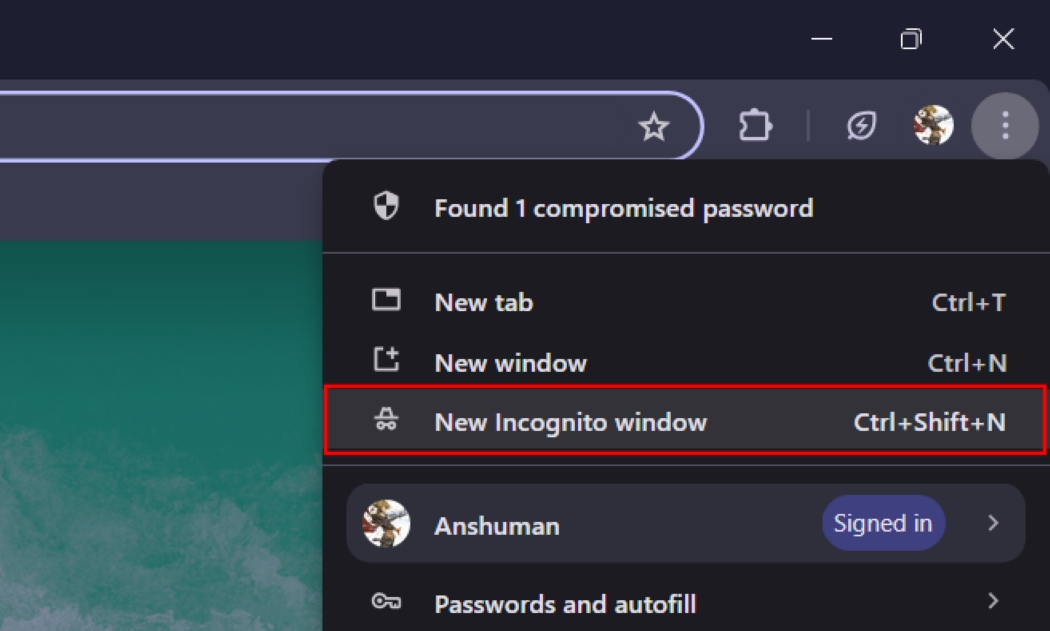
Task: Click inside the address bar
Action: (300, 126)
